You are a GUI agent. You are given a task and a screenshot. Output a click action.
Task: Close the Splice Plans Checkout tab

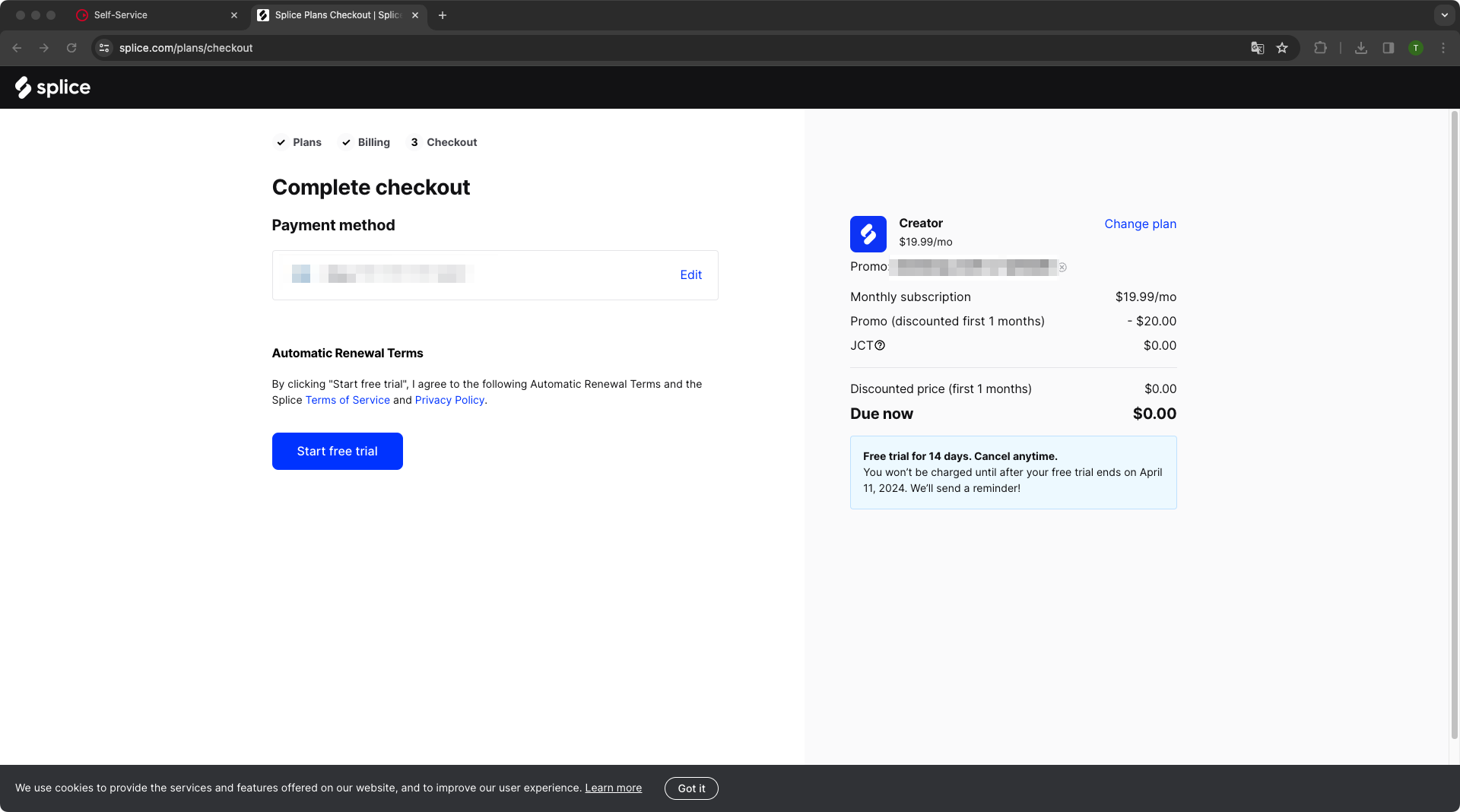415,15
